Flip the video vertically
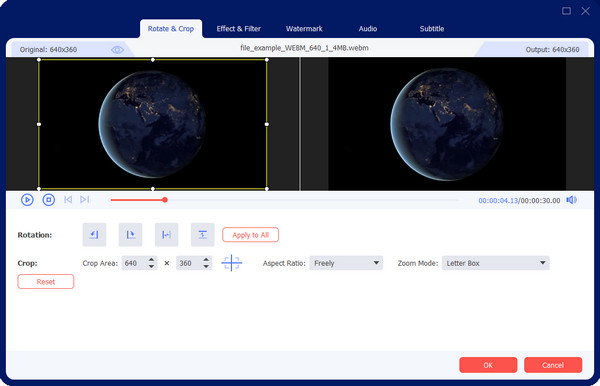This screenshot has height=386, width=600. pyautogui.click(x=202, y=235)
